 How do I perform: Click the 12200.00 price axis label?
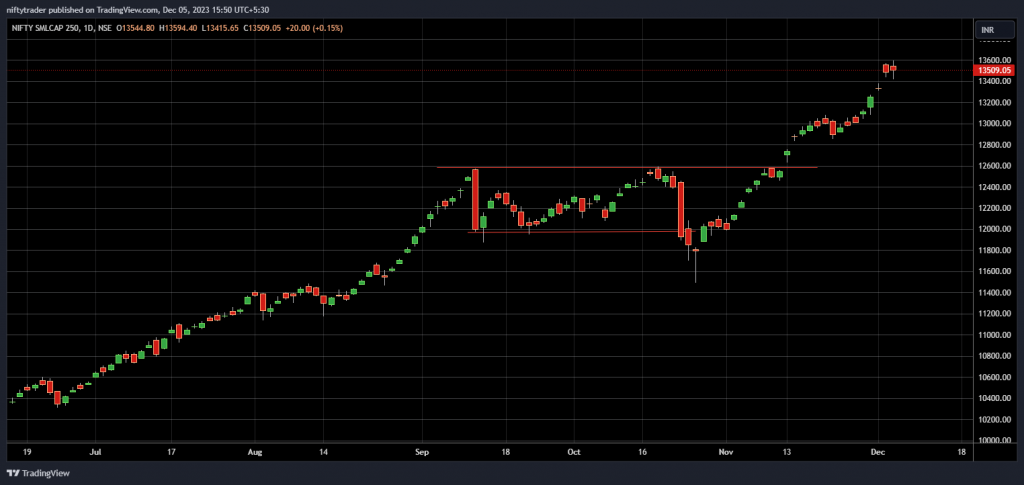(995, 208)
